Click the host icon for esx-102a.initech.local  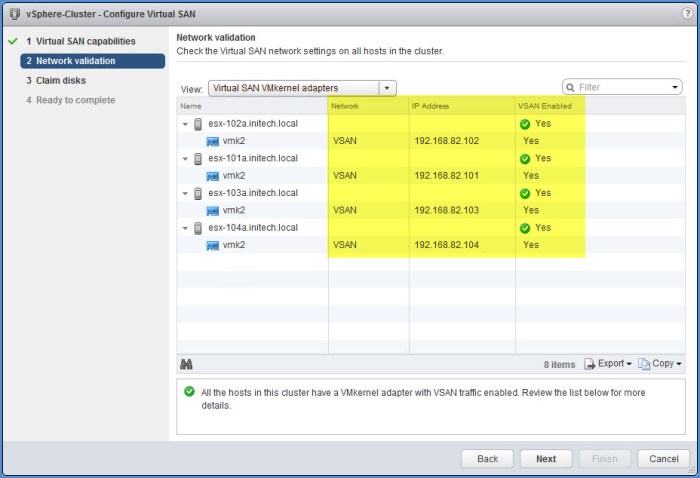click(x=198, y=124)
